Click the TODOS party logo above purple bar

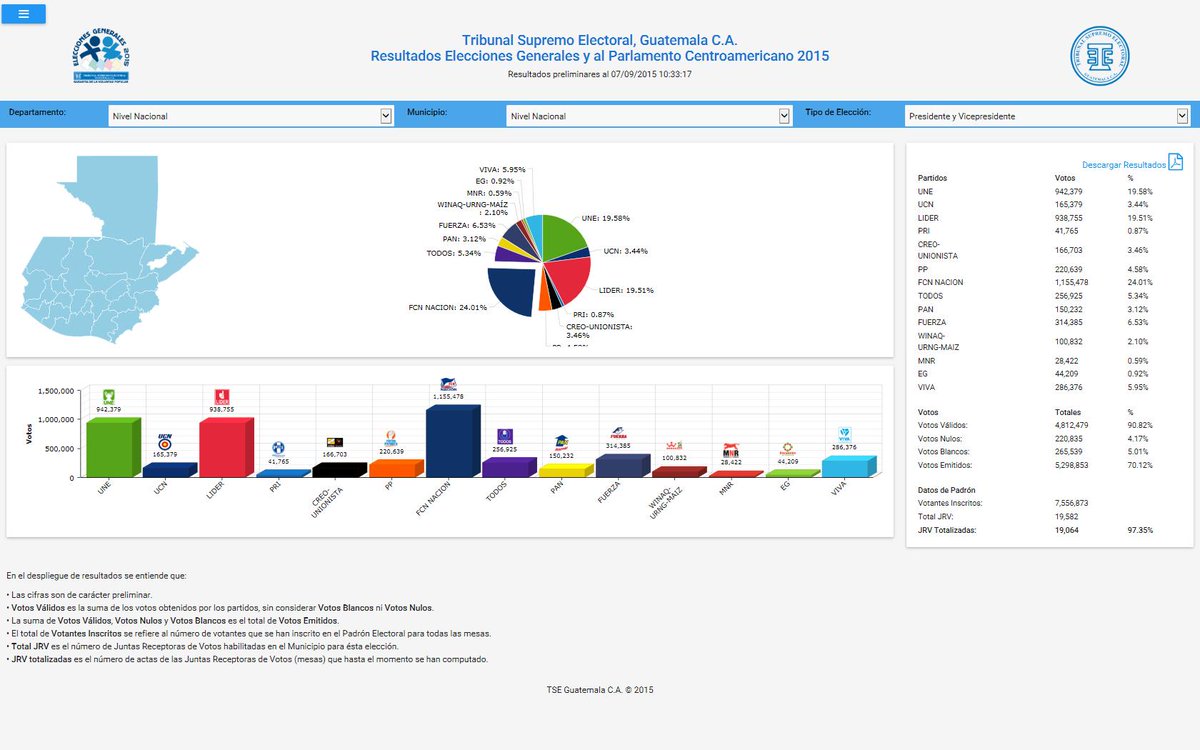[505, 436]
